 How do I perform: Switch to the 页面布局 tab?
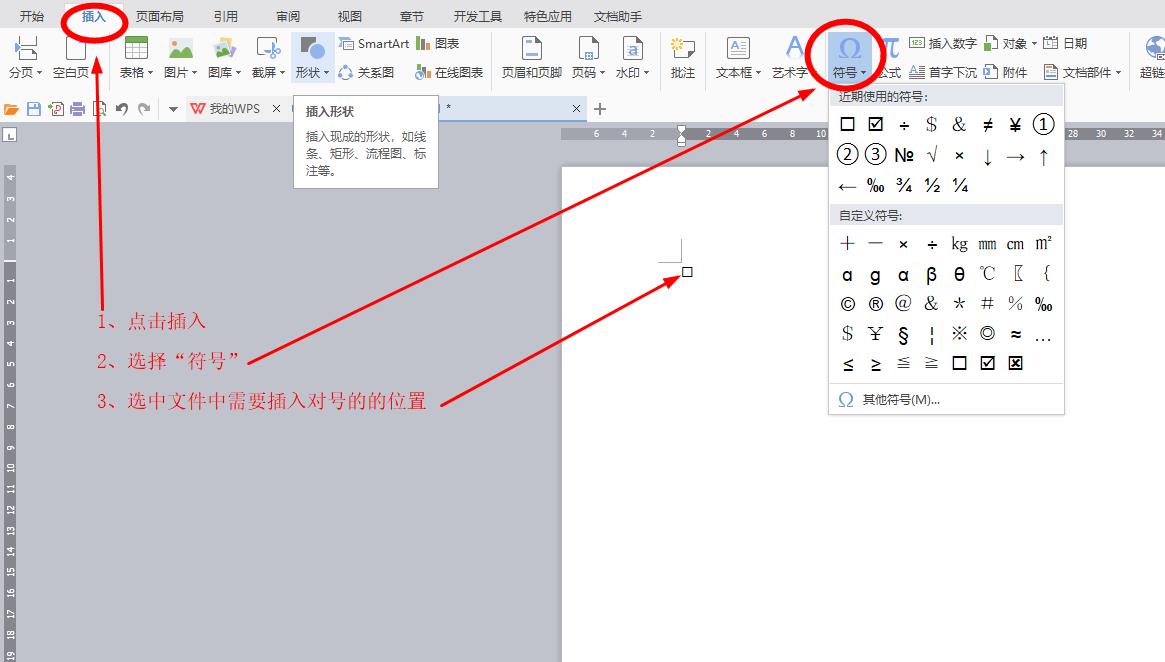(x=160, y=16)
